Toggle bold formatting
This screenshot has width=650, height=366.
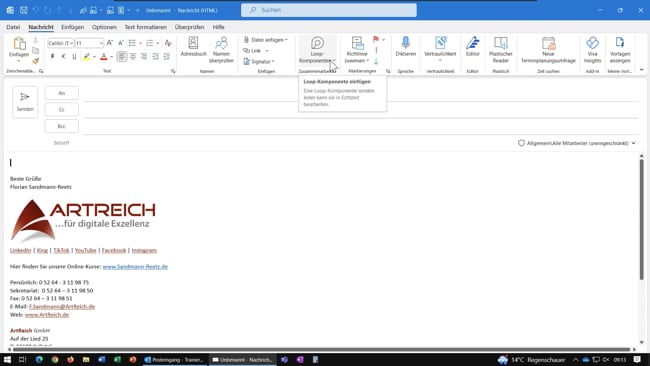(52, 56)
